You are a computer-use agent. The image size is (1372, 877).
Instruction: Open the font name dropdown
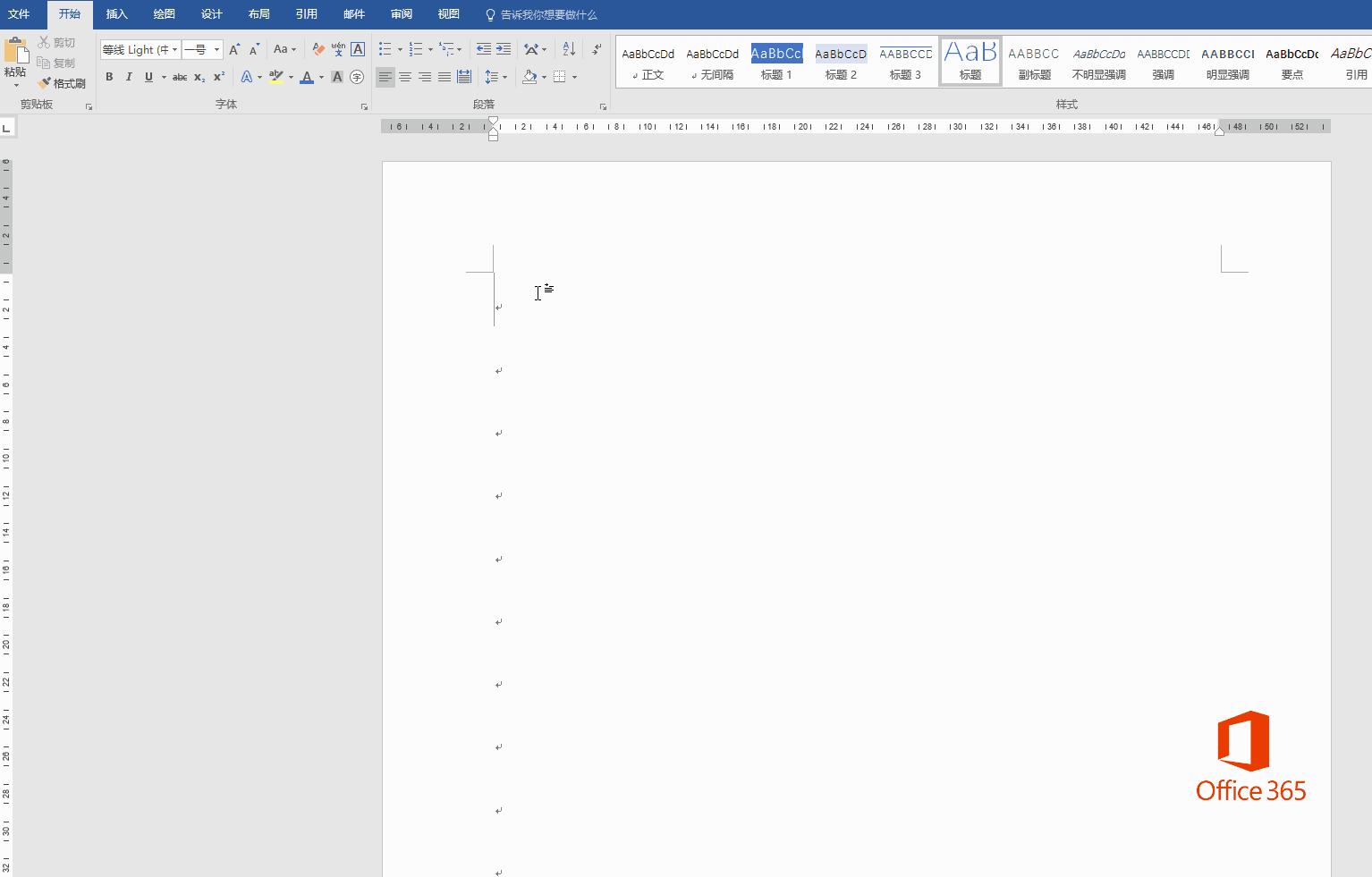pos(174,49)
